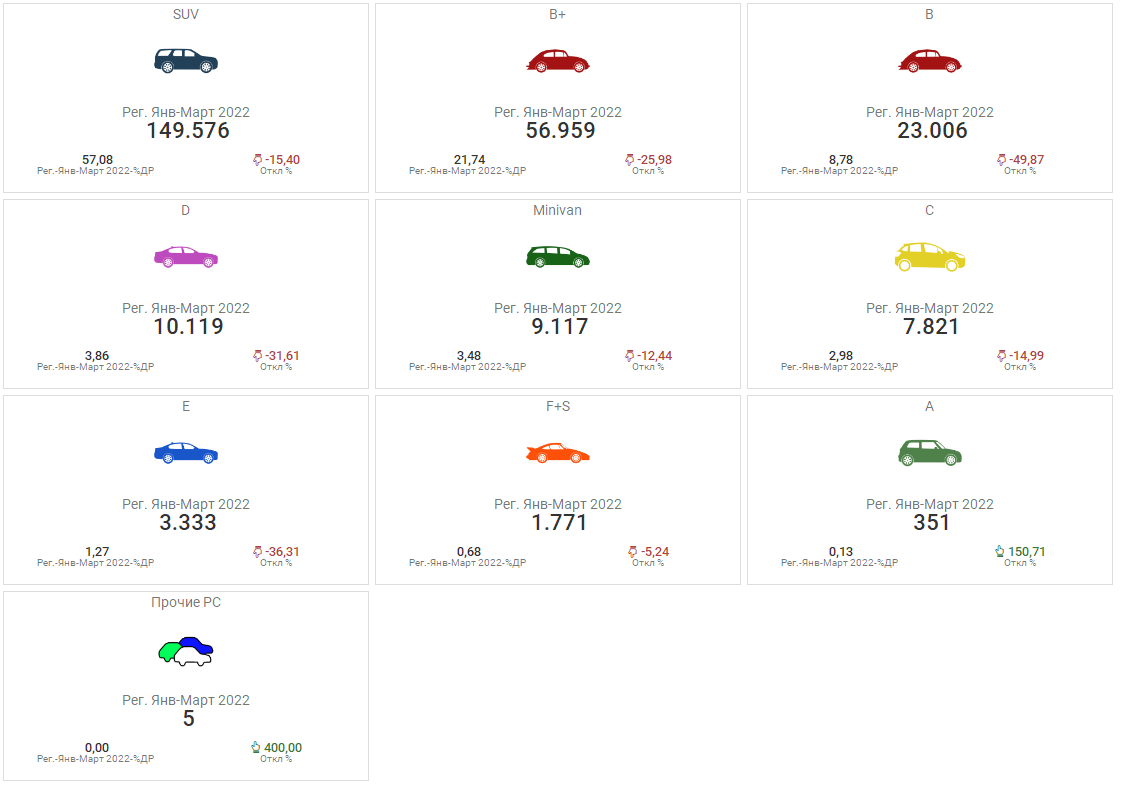
Task: Click the SUV share value 57,08
Action: pos(97,160)
